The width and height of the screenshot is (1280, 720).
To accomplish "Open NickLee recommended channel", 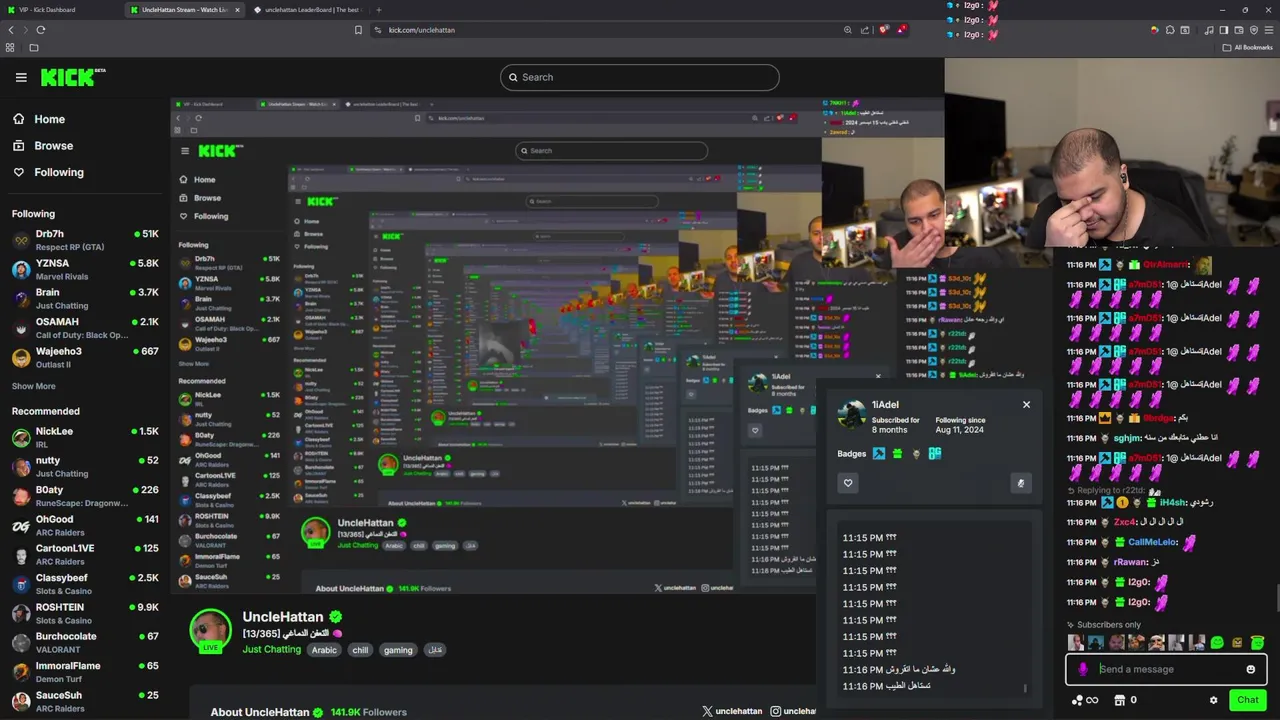I will pos(85,437).
